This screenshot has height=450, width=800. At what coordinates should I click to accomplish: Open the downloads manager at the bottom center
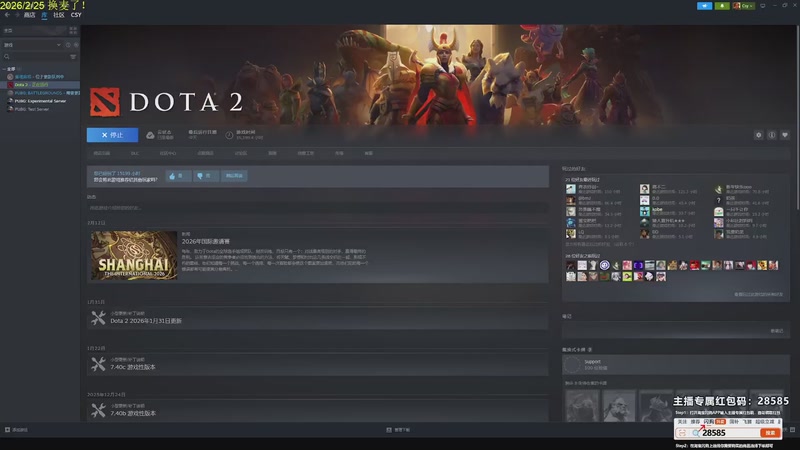(398, 430)
